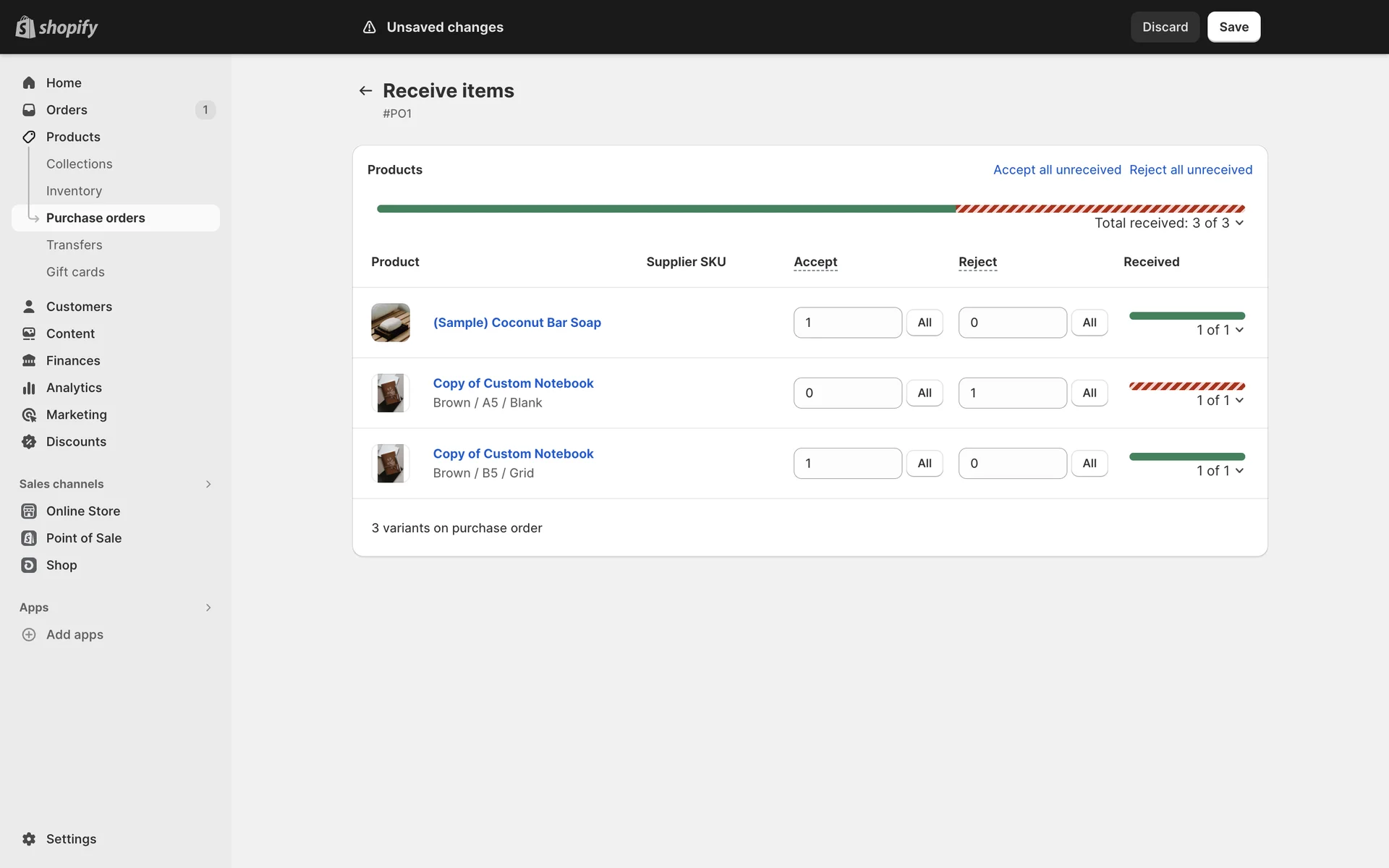Click the Settings gear icon

[29, 839]
